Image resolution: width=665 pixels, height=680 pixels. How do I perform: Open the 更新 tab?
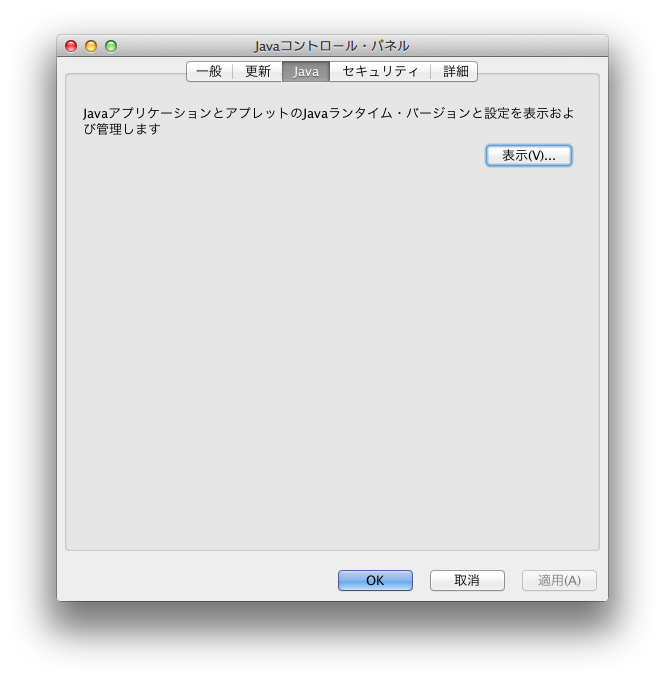[258, 71]
